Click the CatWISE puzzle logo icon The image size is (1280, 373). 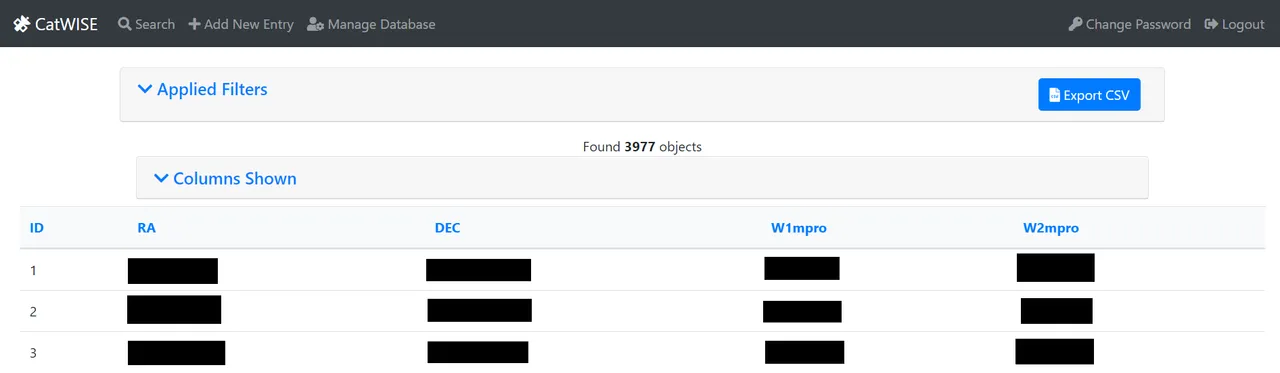pos(21,24)
